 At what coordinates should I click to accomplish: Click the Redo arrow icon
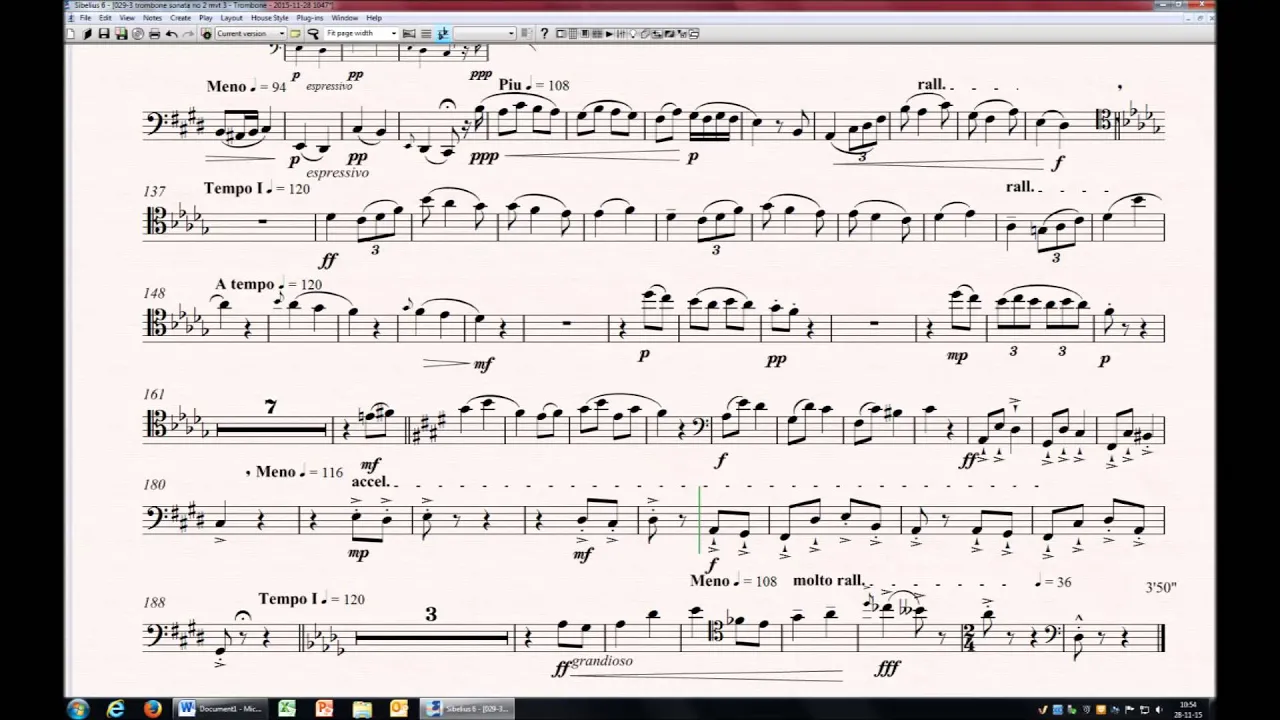188,33
